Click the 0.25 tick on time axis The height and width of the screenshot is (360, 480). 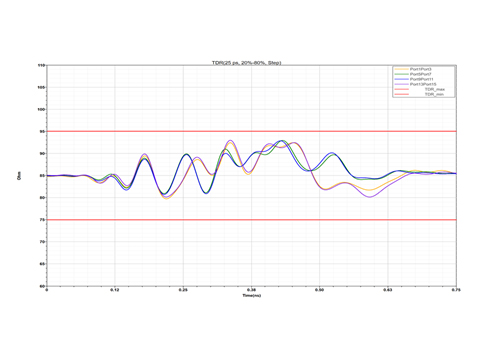click(183, 290)
